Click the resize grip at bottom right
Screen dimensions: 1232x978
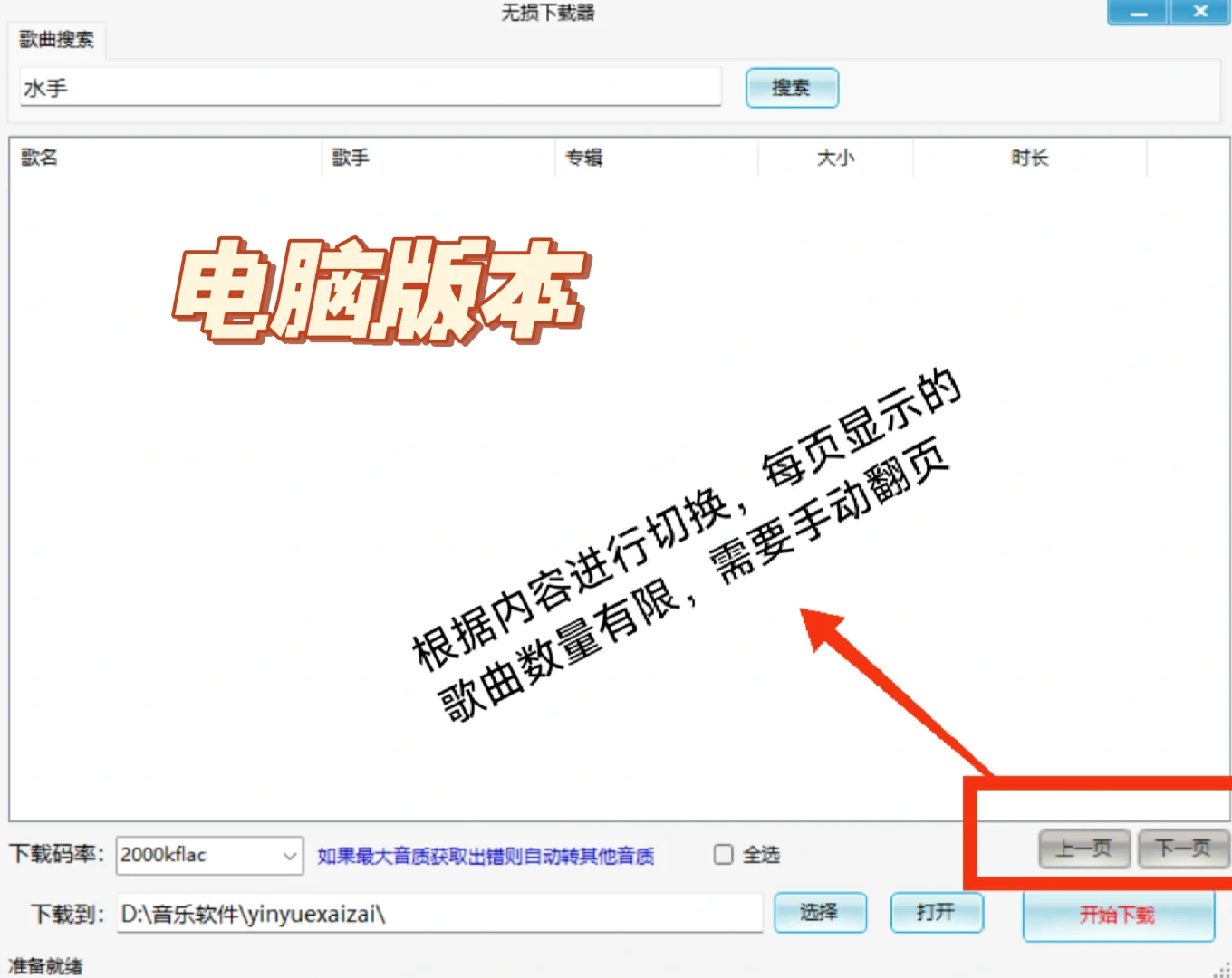[x=1221, y=967]
